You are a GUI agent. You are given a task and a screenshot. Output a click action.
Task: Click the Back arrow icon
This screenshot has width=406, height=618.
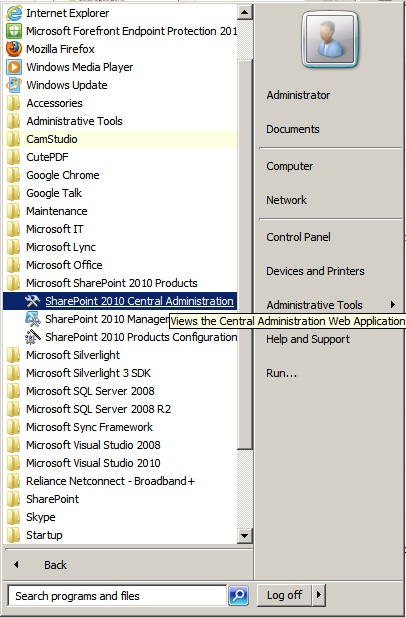[16, 565]
